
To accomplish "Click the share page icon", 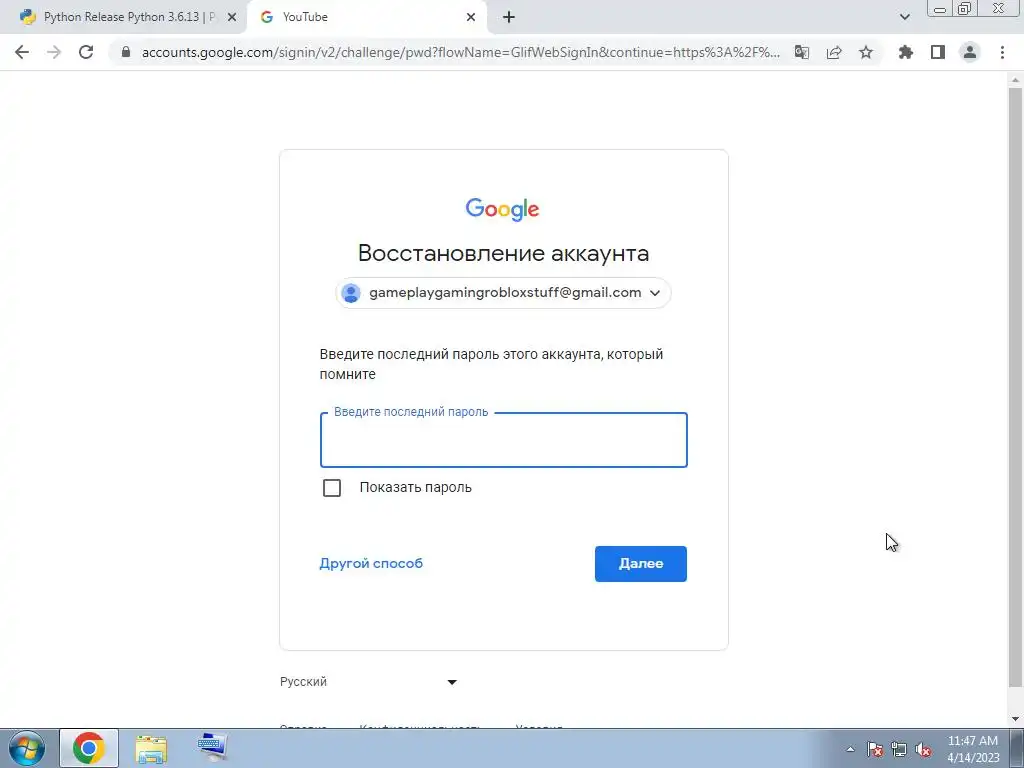I will pos(834,52).
